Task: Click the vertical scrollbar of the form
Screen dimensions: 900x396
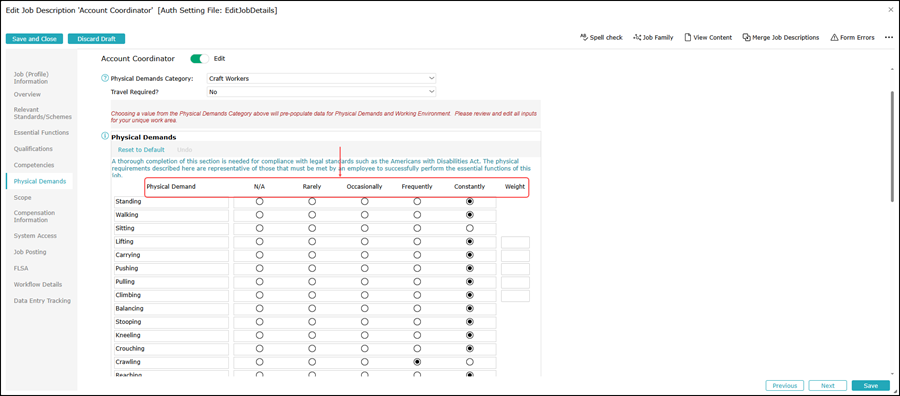Action: pyautogui.click(x=891, y=146)
